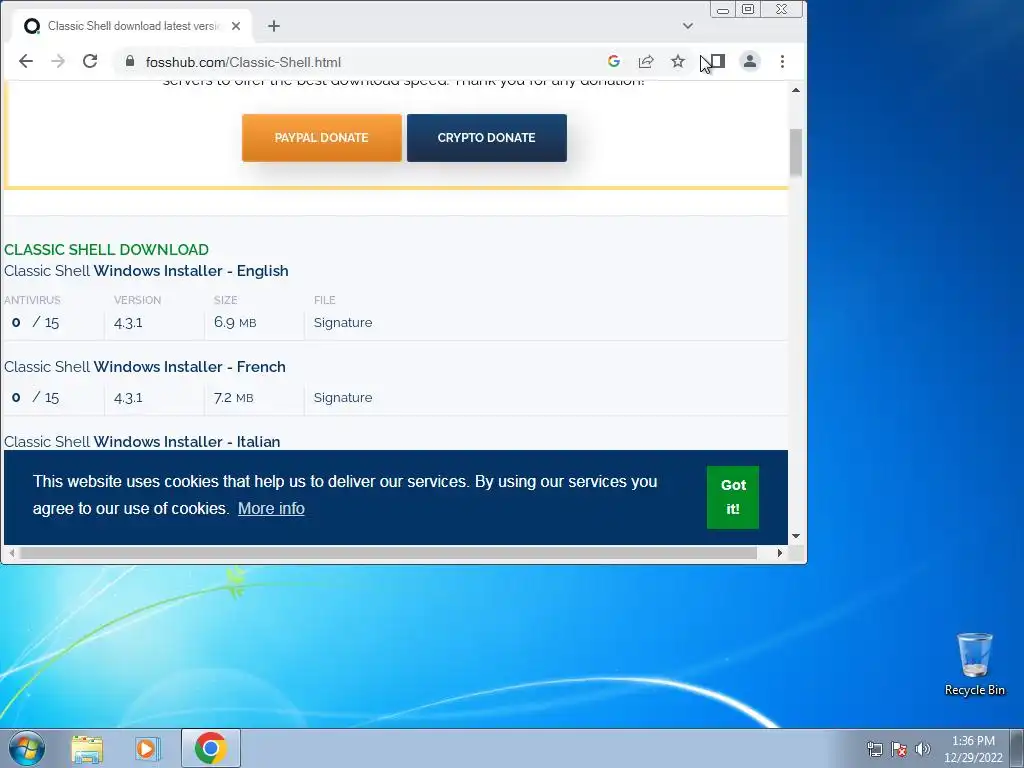This screenshot has width=1024, height=768.
Task: Click the browser forward arrow
Action: (x=58, y=61)
